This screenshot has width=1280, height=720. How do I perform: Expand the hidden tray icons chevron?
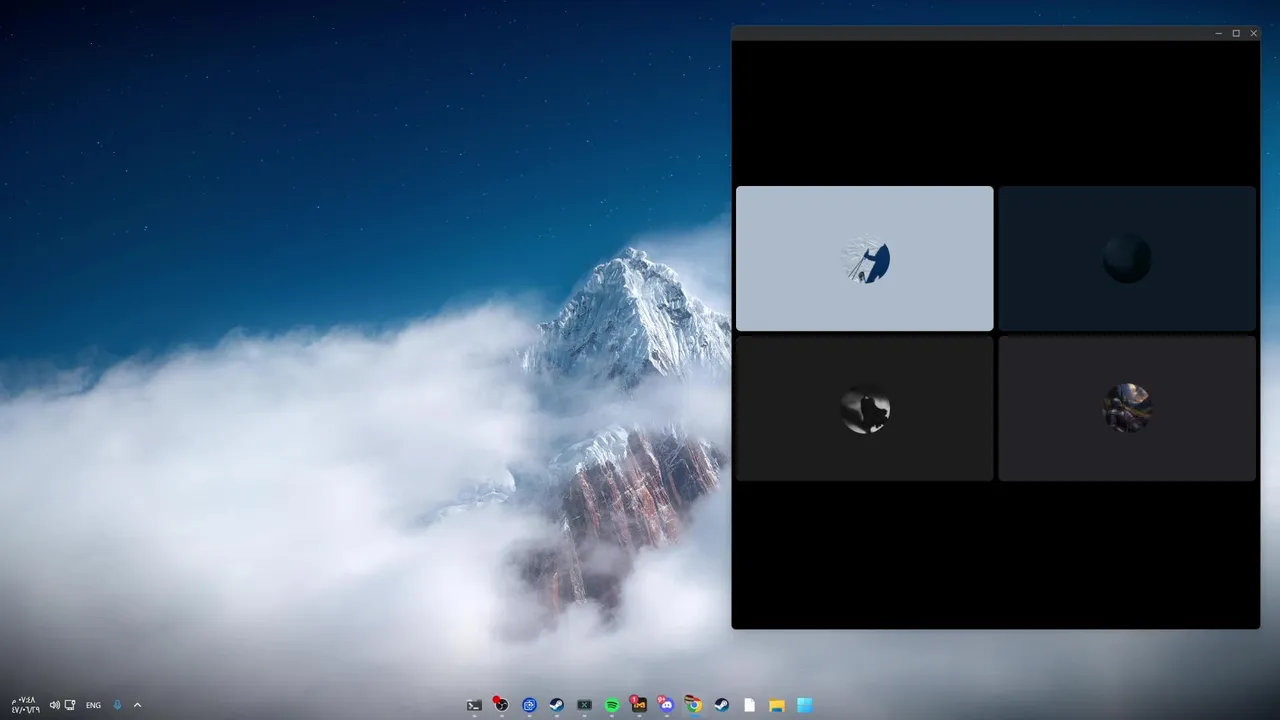137,705
